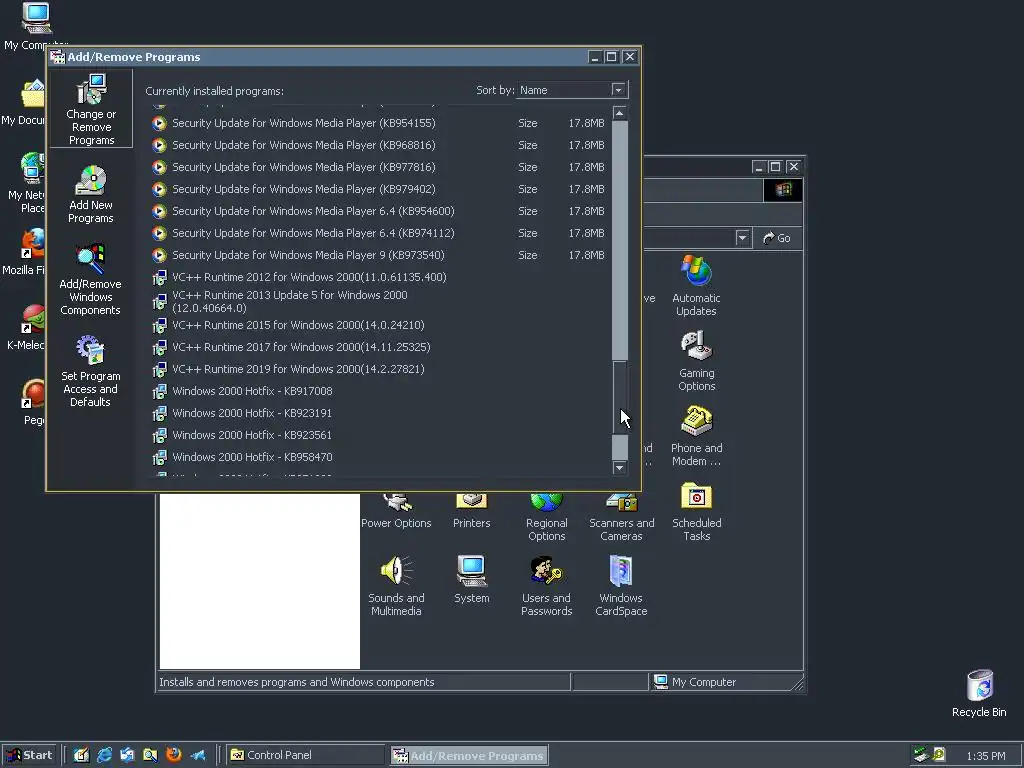Click the 1:35 PM system clock
Screen dimensions: 1024x768
pyautogui.click(x=985, y=756)
